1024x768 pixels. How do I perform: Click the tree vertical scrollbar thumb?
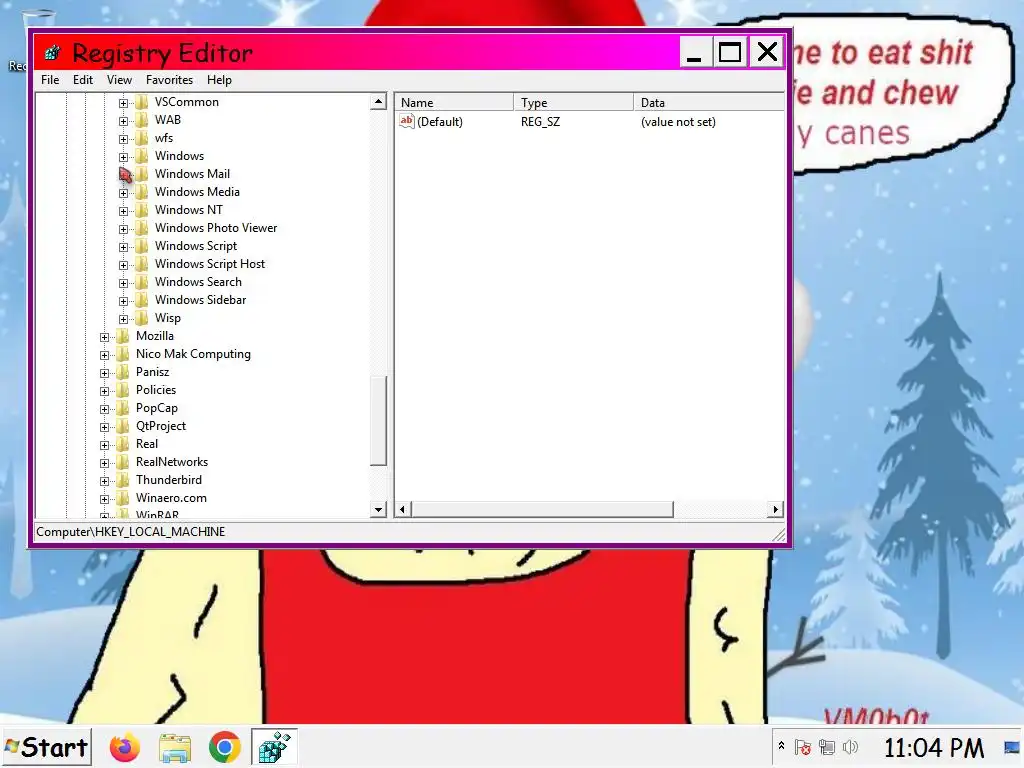378,421
